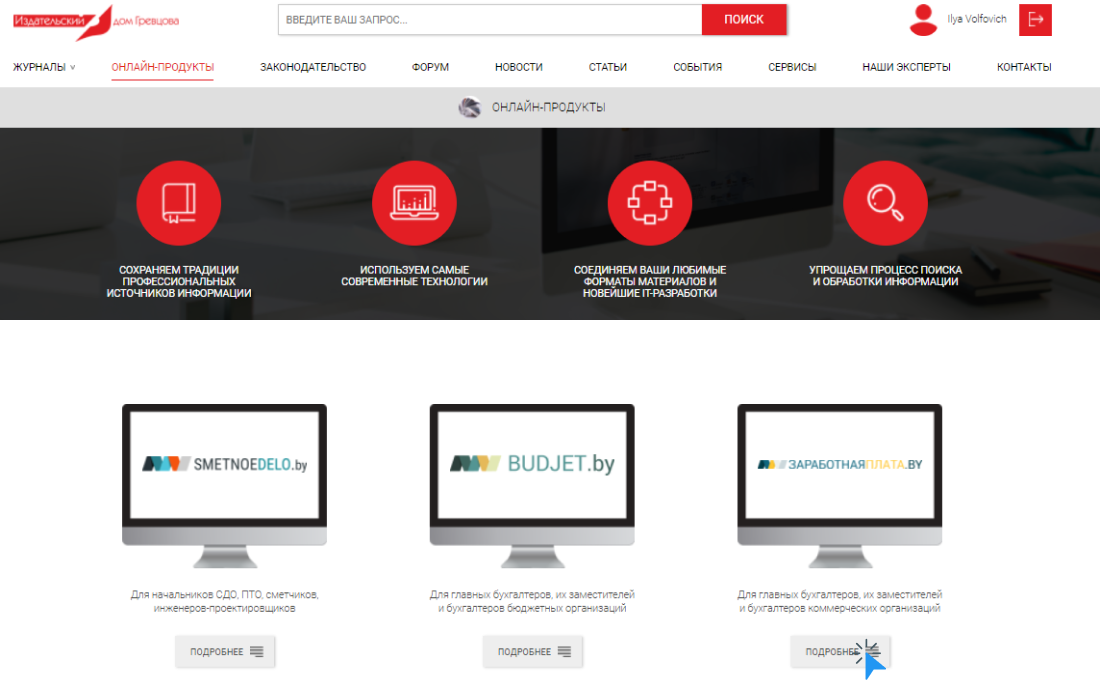
Task: Click the Издательский дом Гревцова logo
Action: (x=96, y=20)
